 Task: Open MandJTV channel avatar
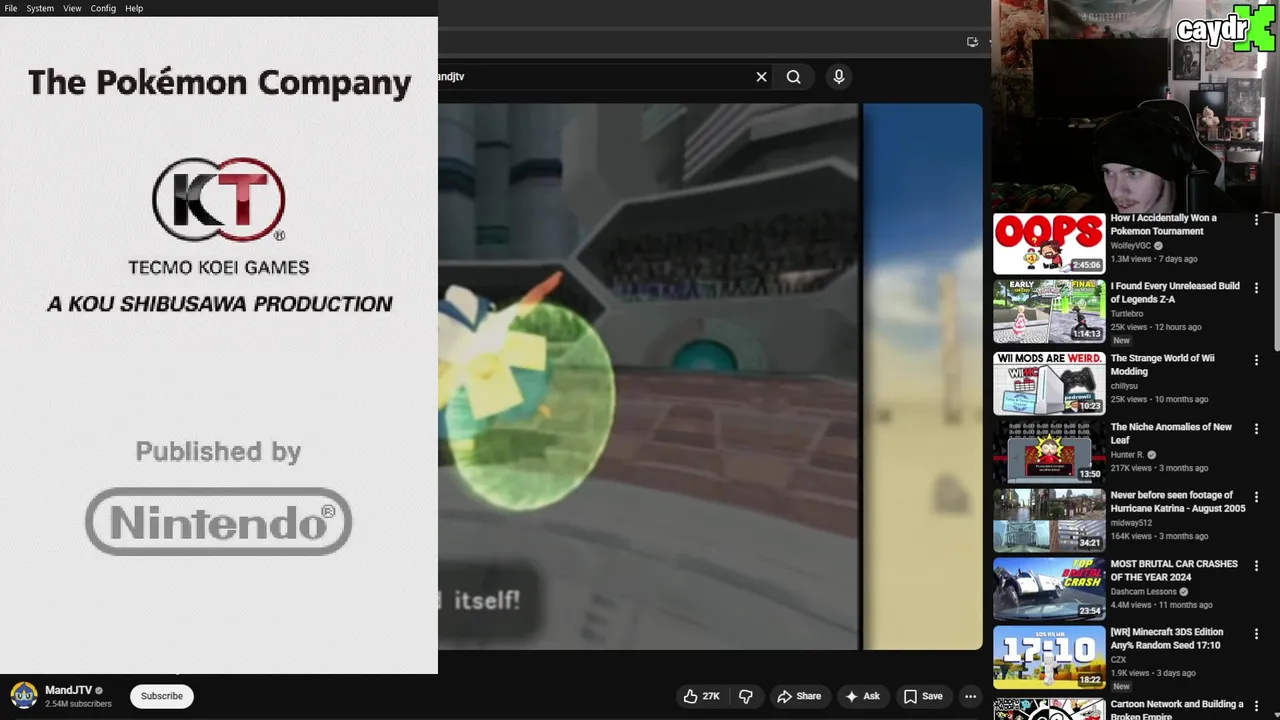tap(24, 695)
